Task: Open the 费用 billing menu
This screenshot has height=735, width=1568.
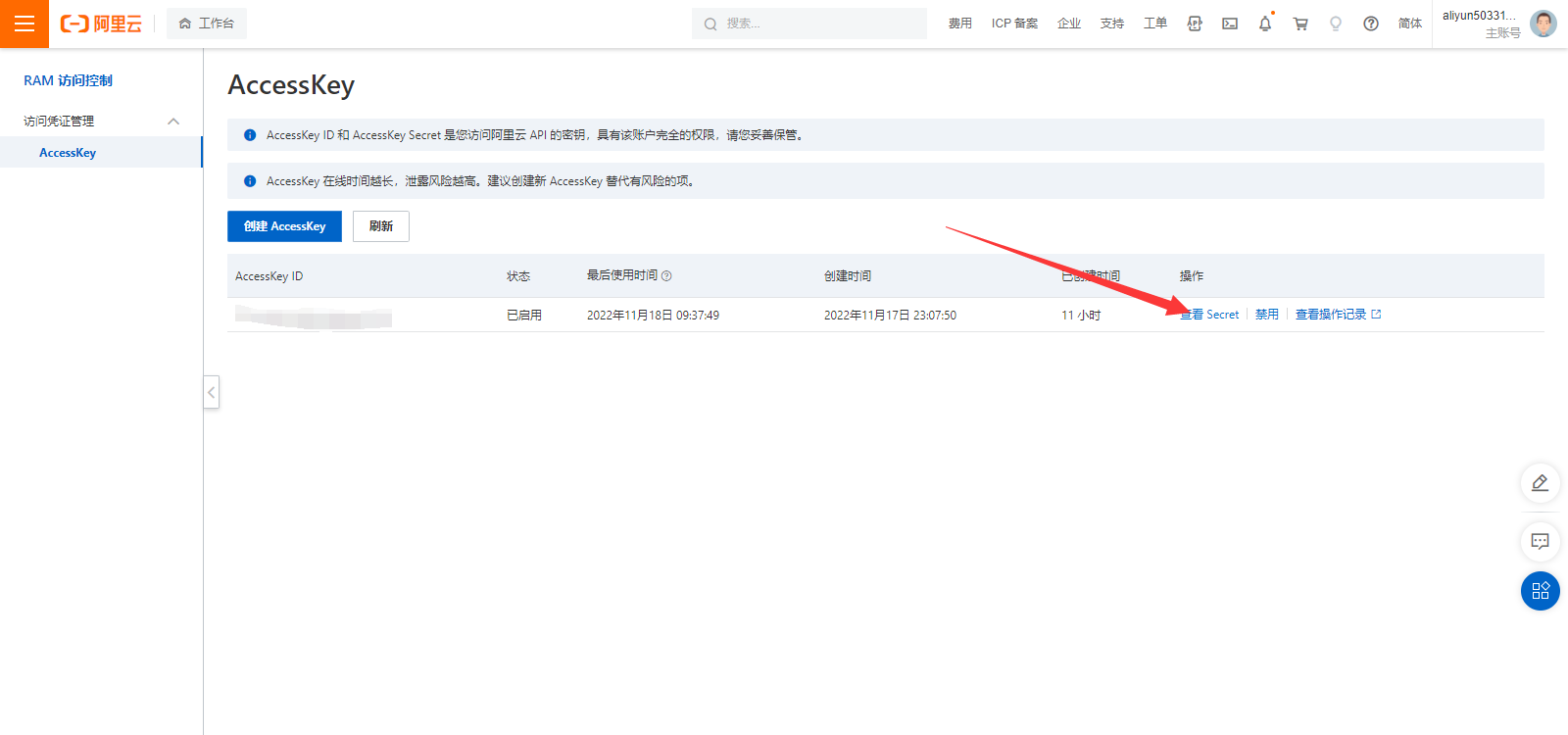Action: click(960, 24)
